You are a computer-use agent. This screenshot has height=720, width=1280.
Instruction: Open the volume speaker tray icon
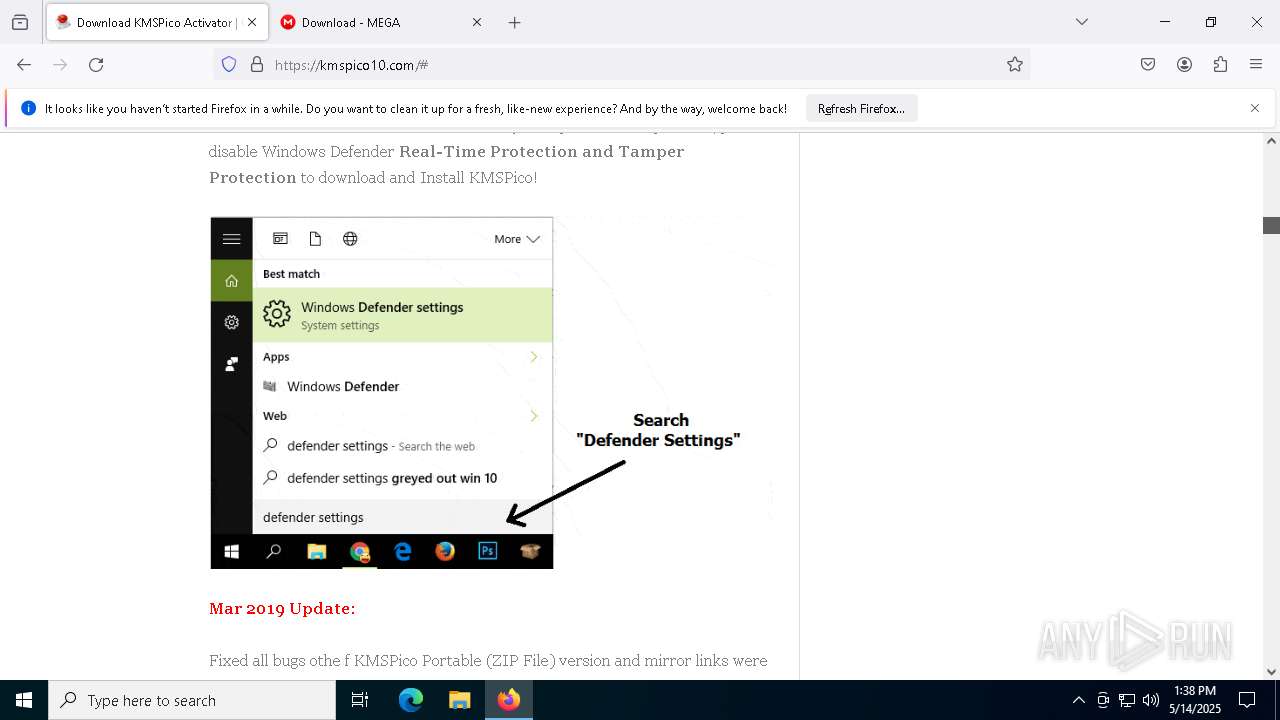(1151, 700)
